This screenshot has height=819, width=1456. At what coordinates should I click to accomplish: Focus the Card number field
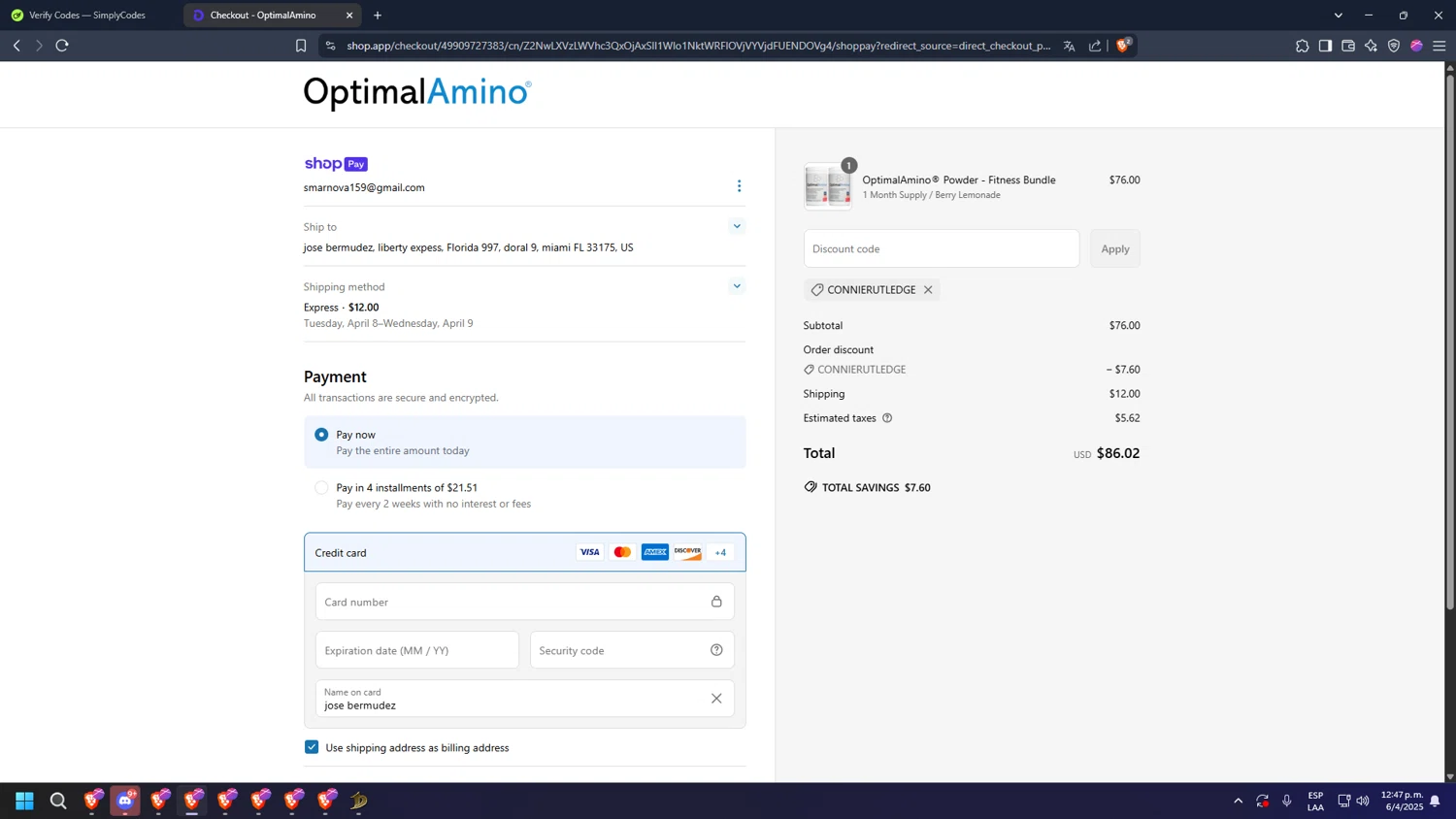[x=525, y=602]
